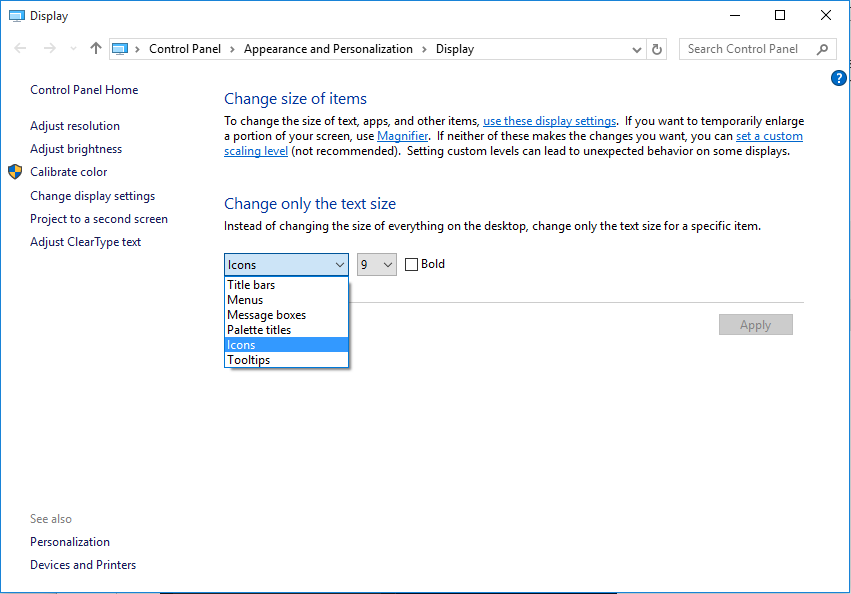Open the font size 9 dropdown

click(x=377, y=264)
